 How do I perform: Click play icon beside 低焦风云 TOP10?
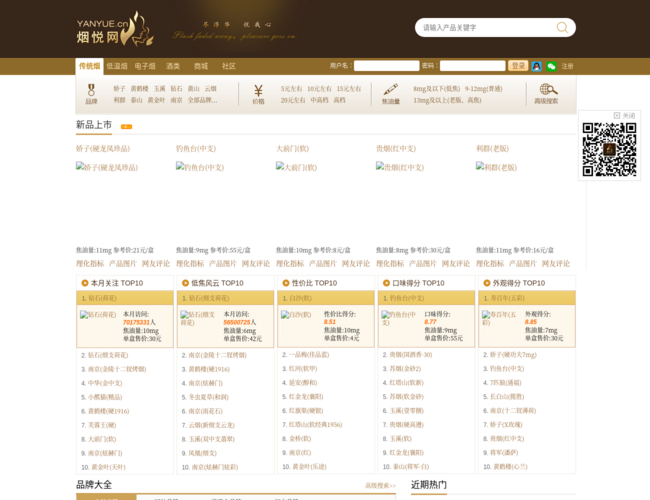point(185,283)
